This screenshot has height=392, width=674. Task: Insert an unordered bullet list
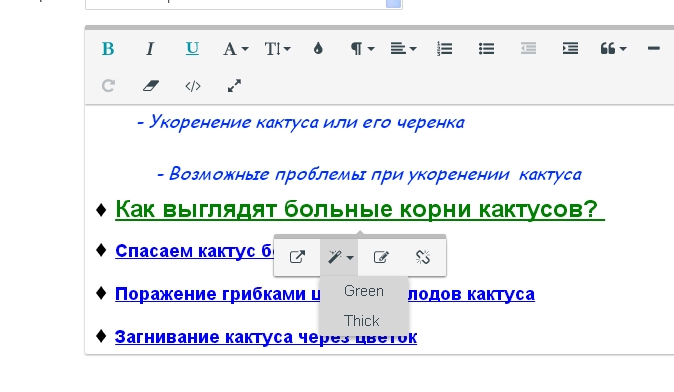pos(486,49)
